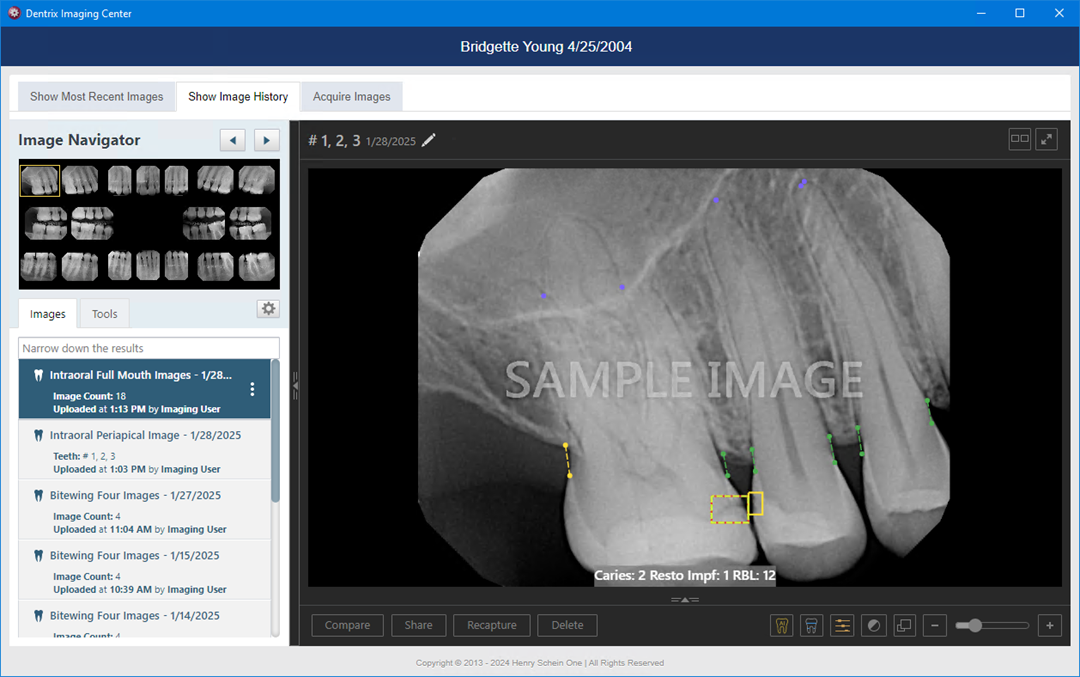Toggle the AI tooth detection overlay icon
This screenshot has width=1080, height=677.
pyautogui.click(x=782, y=626)
